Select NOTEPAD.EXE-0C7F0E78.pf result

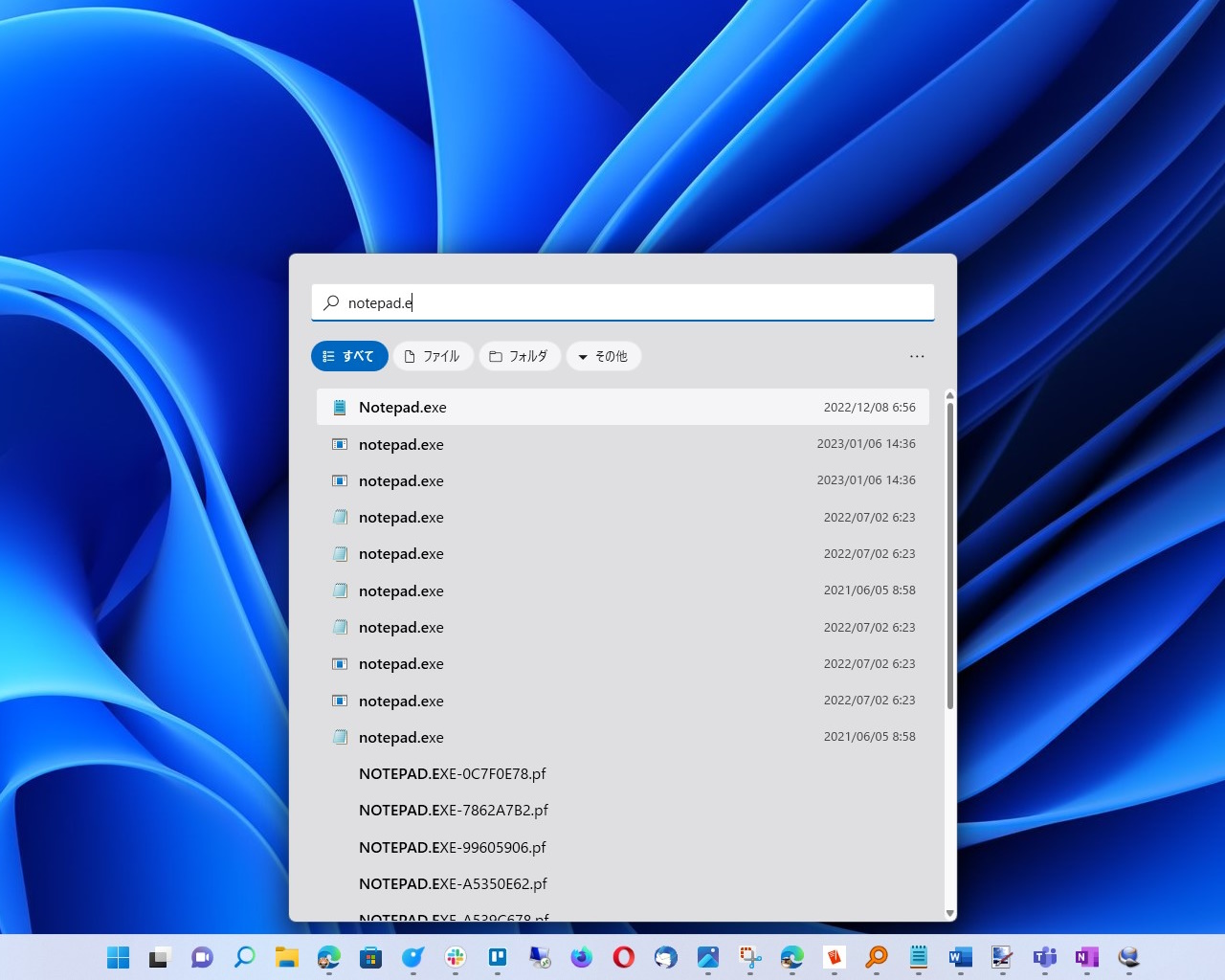tap(623, 773)
